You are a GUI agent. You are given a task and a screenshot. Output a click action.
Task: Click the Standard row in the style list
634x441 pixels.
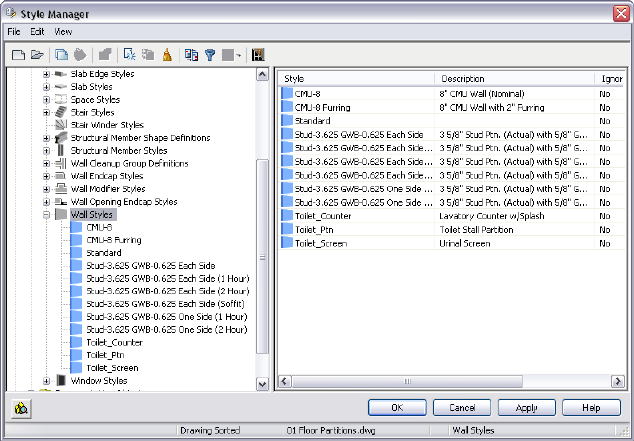click(x=452, y=121)
